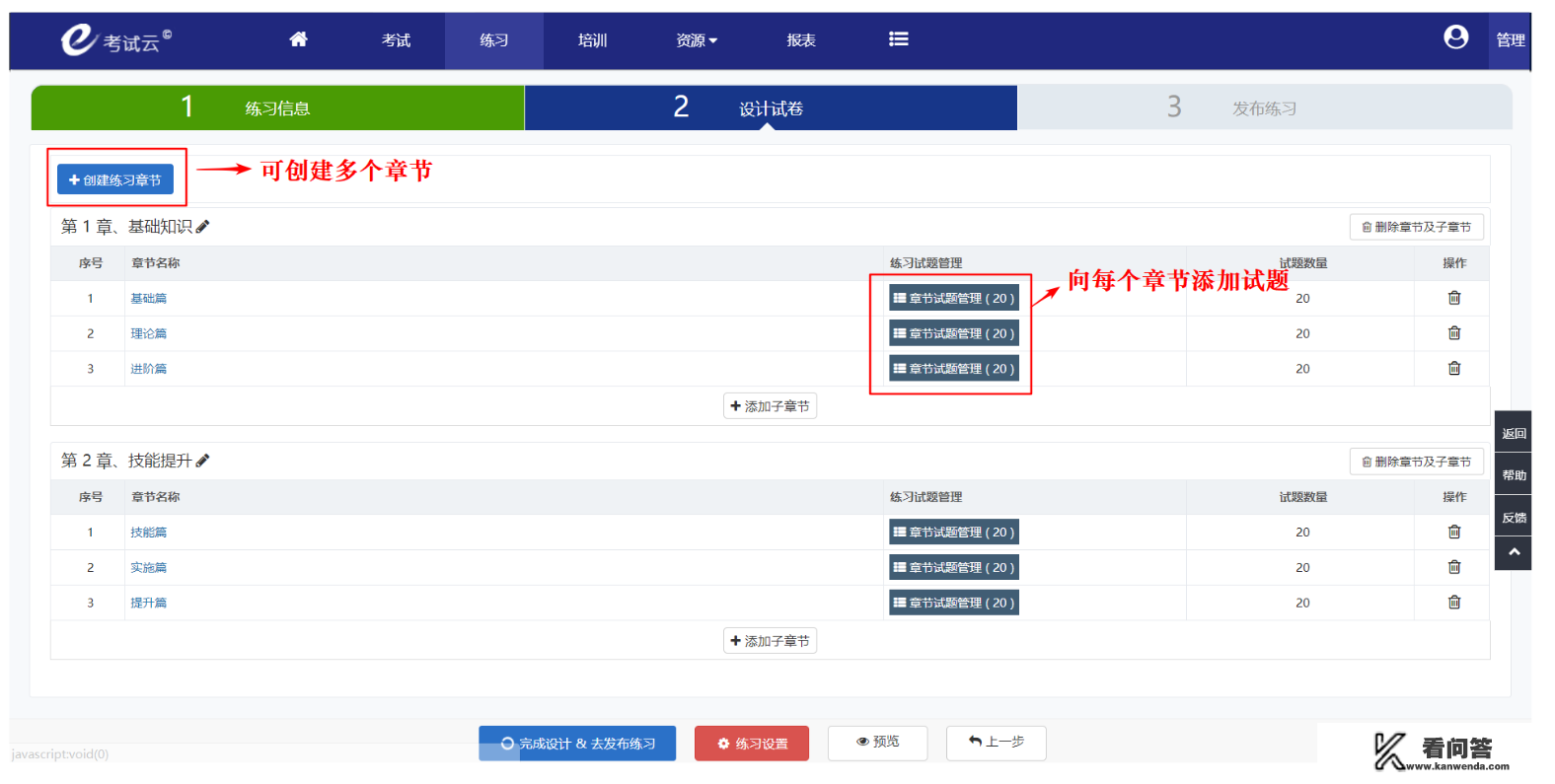Open the list menu icon in navbar
The height and width of the screenshot is (784, 1555).
(x=898, y=39)
